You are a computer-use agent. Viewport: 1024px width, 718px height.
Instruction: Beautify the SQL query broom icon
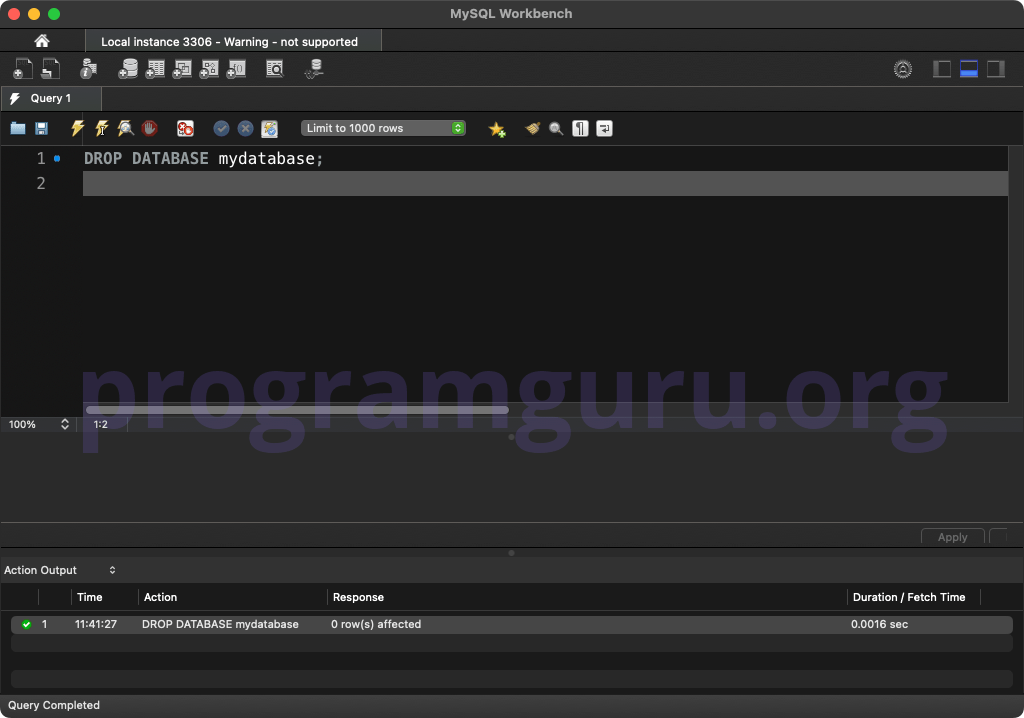point(532,128)
